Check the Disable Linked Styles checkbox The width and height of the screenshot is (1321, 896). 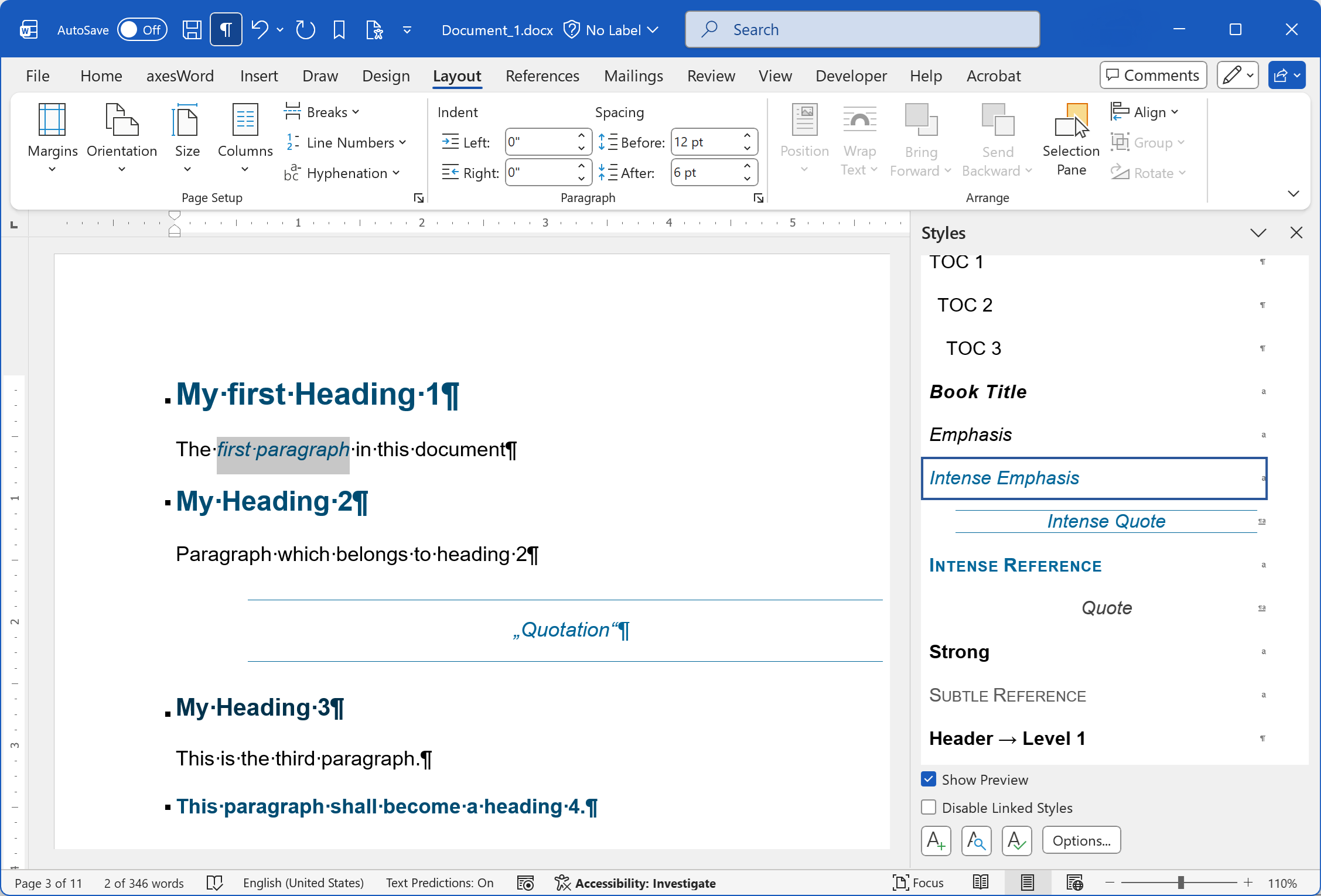[929, 807]
